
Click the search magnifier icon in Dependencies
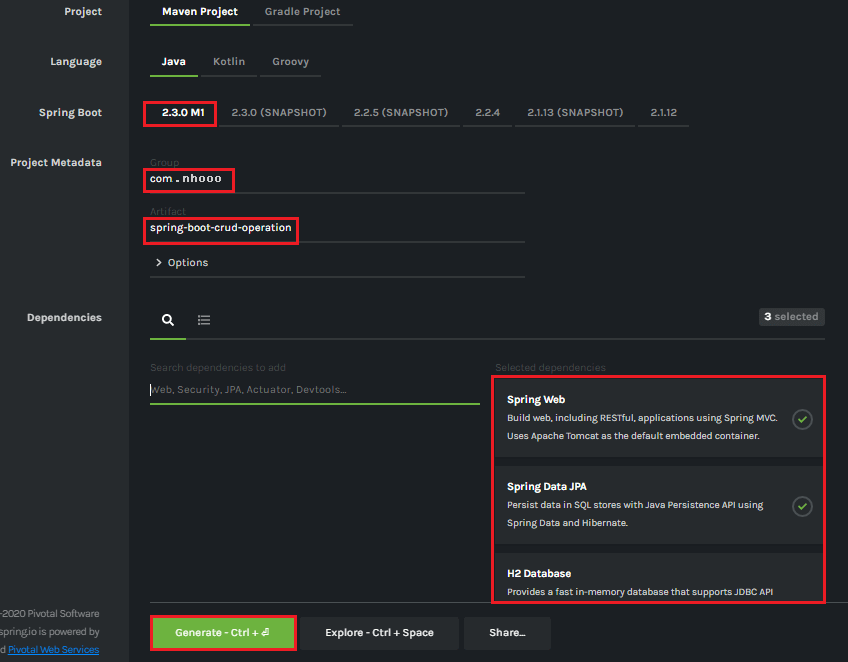click(x=168, y=320)
